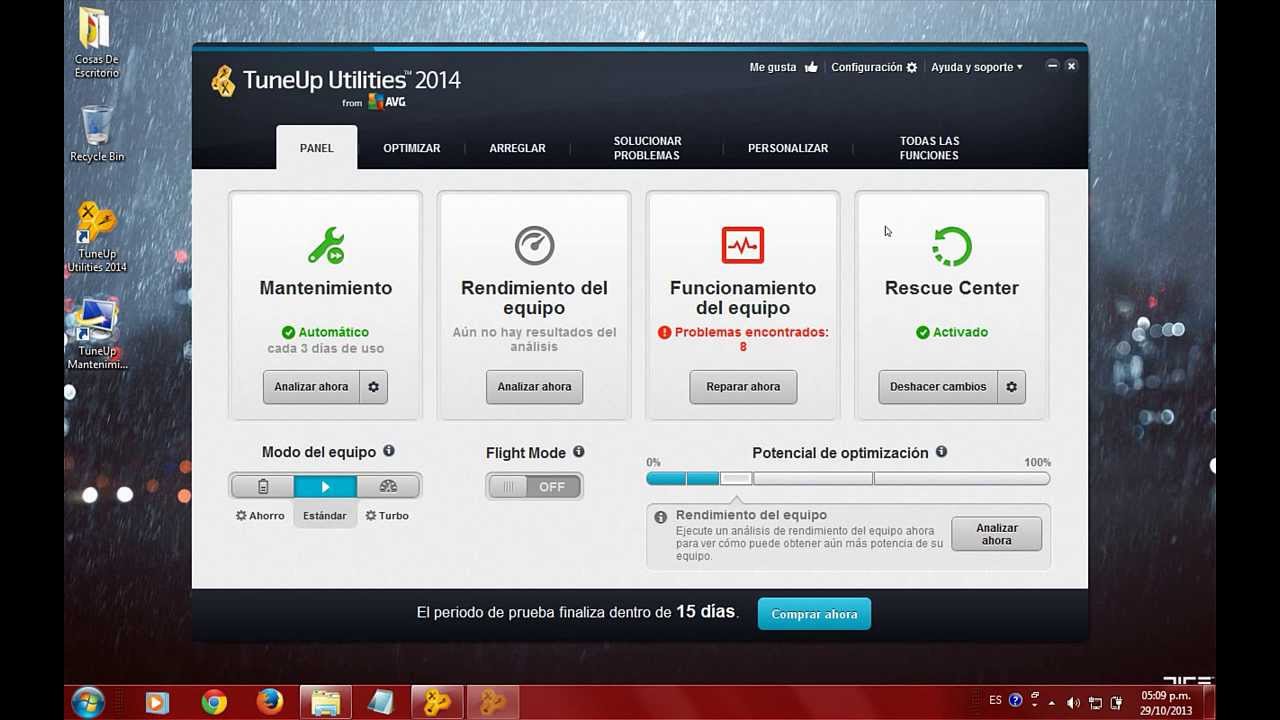This screenshot has width=1280, height=720.
Task: Expand the Ayuda y soporte menu
Action: 976,67
